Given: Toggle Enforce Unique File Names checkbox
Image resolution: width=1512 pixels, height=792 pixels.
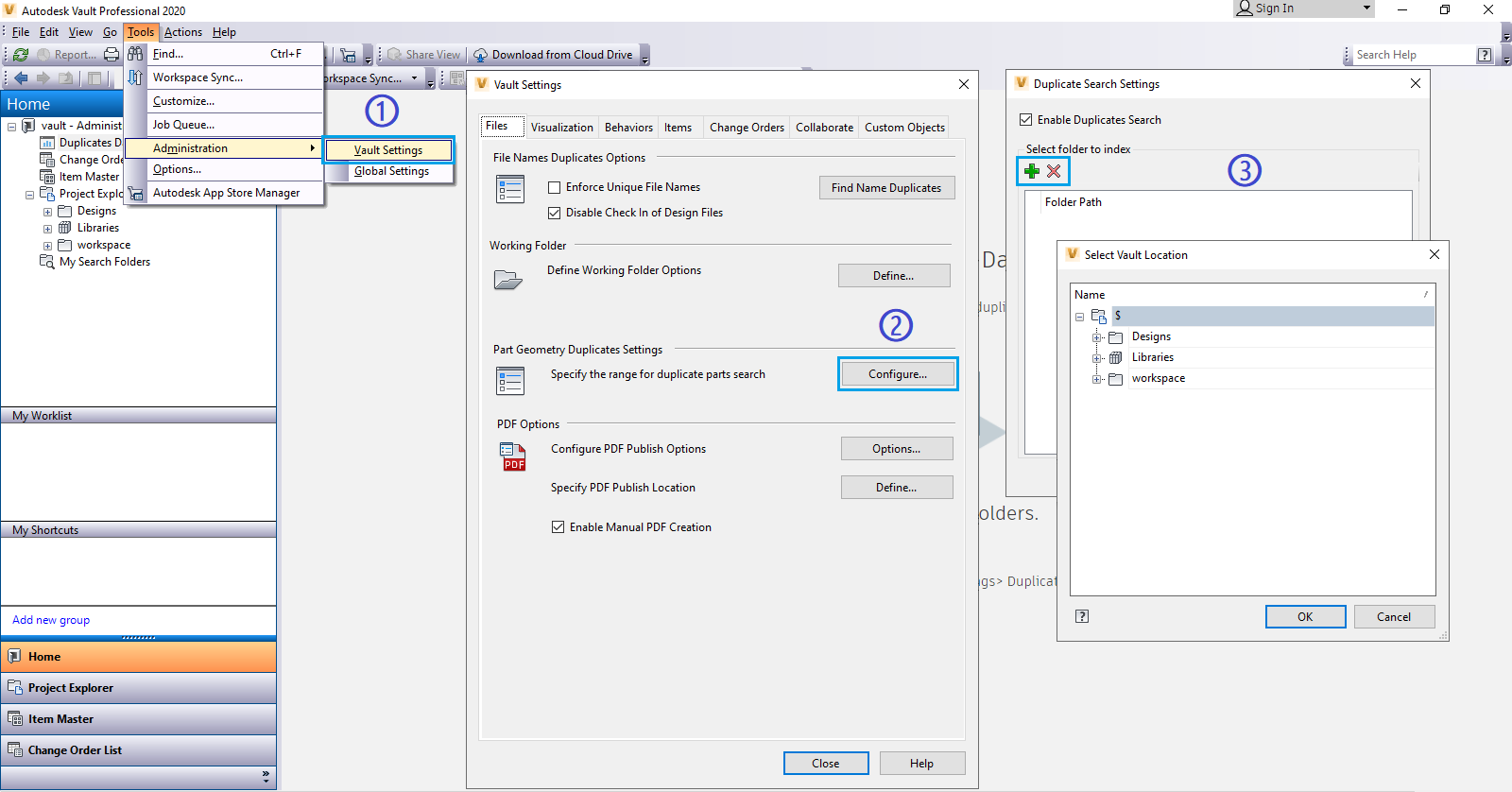Looking at the screenshot, I should [x=555, y=187].
